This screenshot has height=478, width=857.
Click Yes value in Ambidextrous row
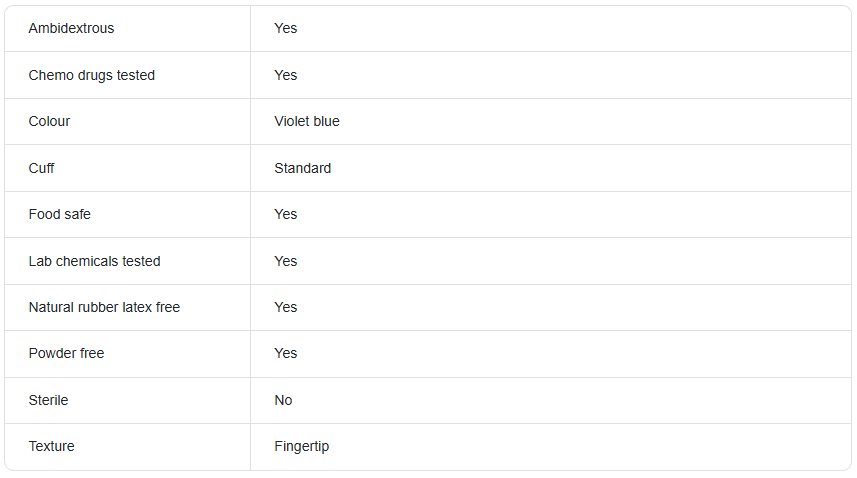[285, 28]
